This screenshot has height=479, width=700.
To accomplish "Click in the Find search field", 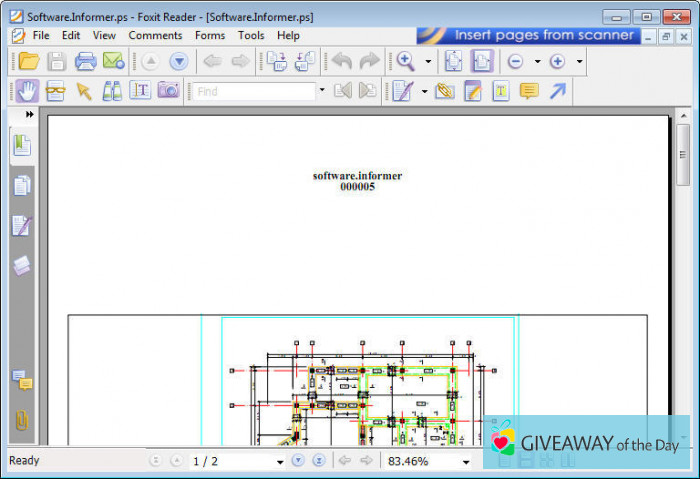I will 254,91.
